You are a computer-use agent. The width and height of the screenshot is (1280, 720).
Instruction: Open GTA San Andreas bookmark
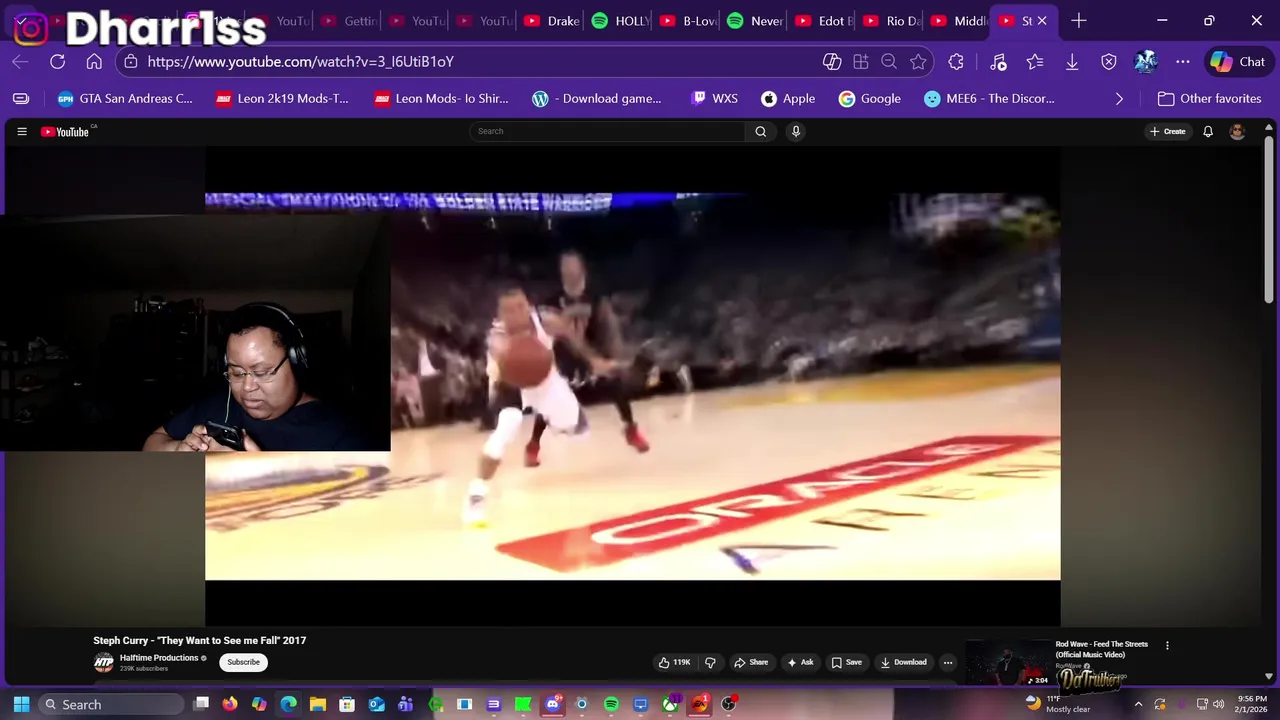click(125, 99)
